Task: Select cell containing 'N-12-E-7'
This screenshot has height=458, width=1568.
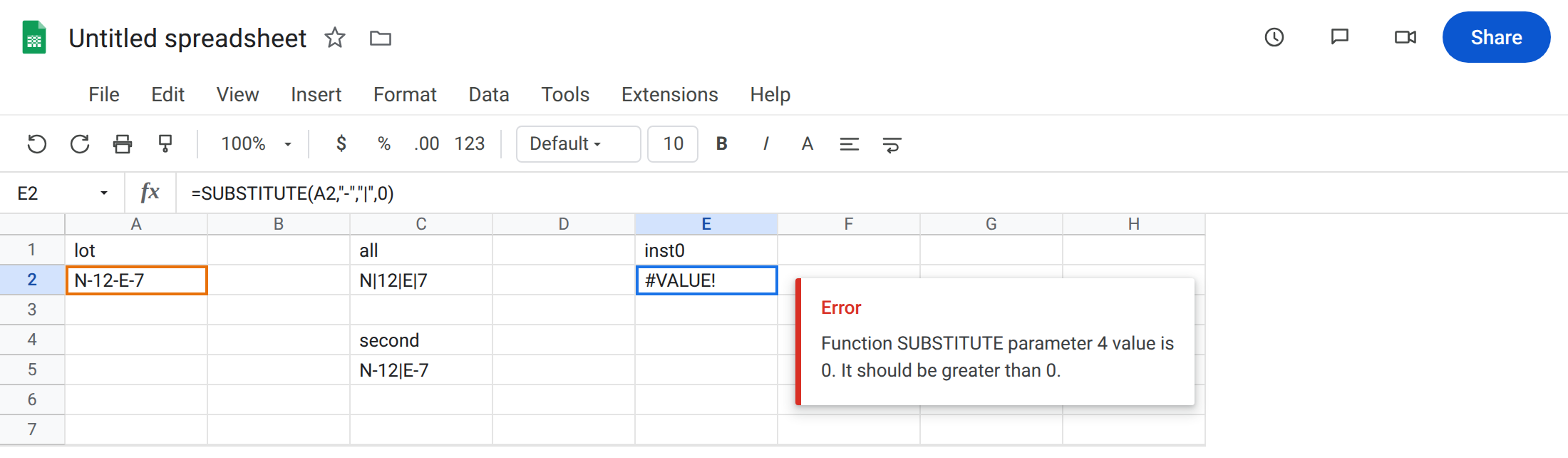Action: click(136, 280)
